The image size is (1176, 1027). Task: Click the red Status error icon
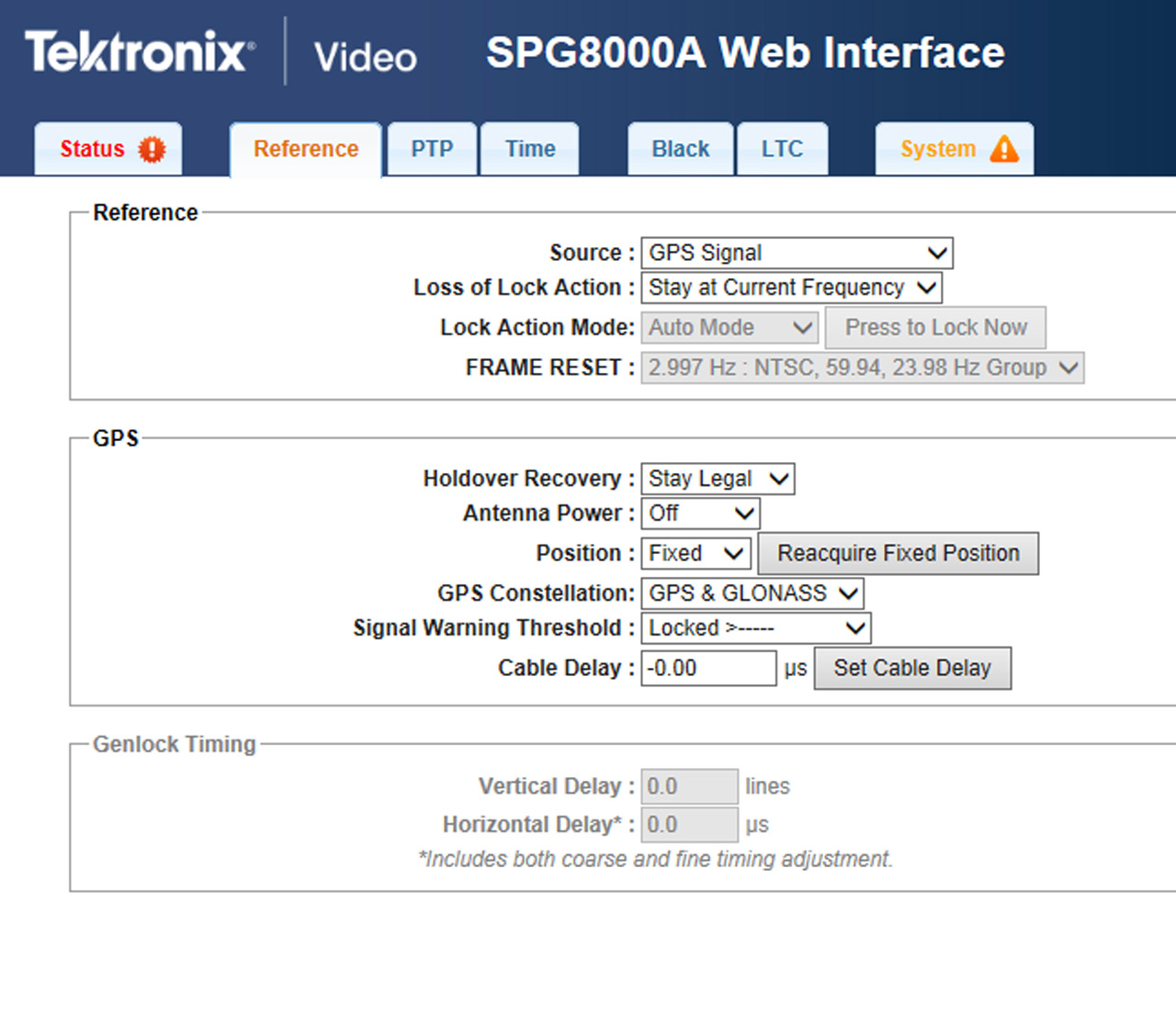pos(152,149)
